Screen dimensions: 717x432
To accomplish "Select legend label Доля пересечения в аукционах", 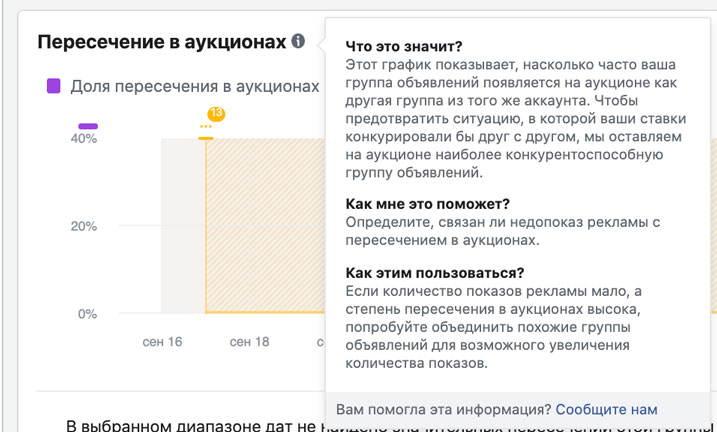I will (x=195, y=87).
